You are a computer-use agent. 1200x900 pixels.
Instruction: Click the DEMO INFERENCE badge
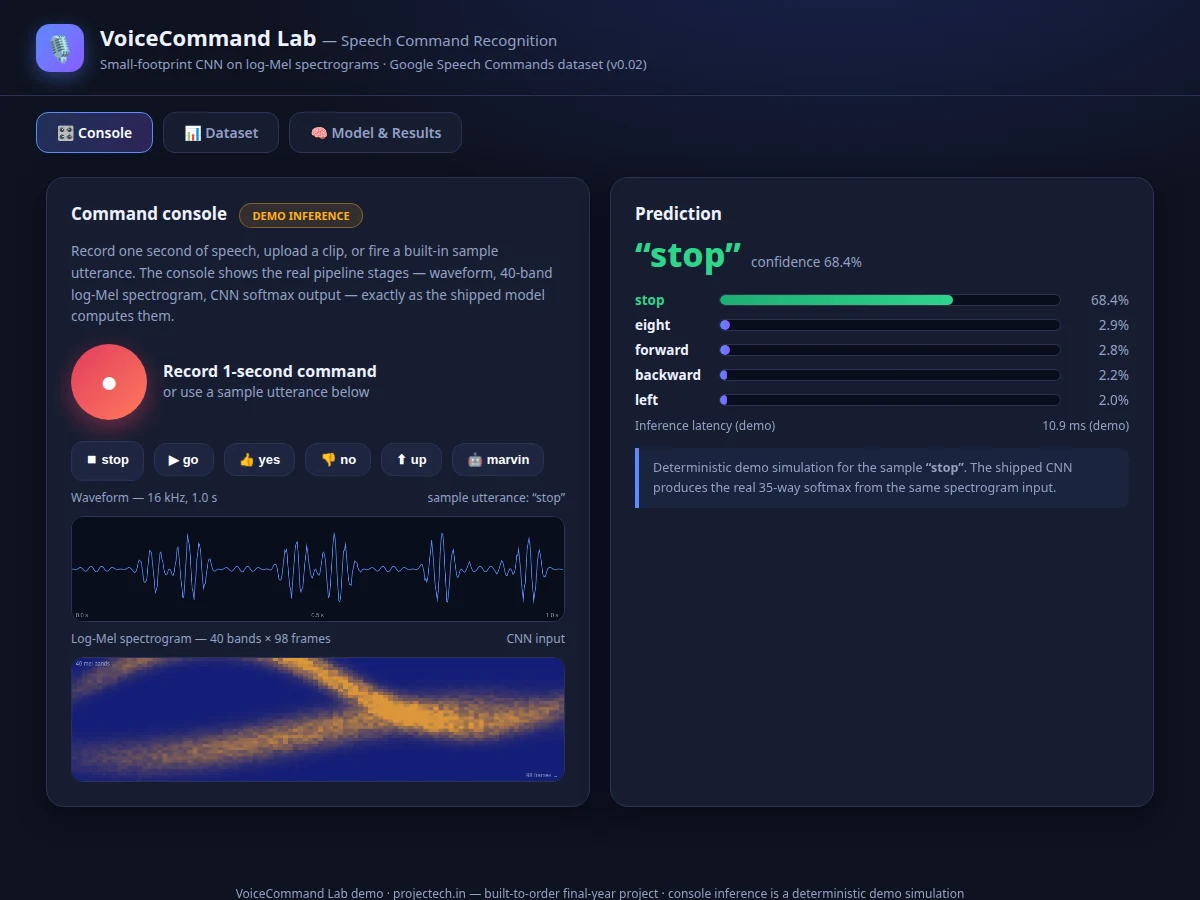pos(301,215)
